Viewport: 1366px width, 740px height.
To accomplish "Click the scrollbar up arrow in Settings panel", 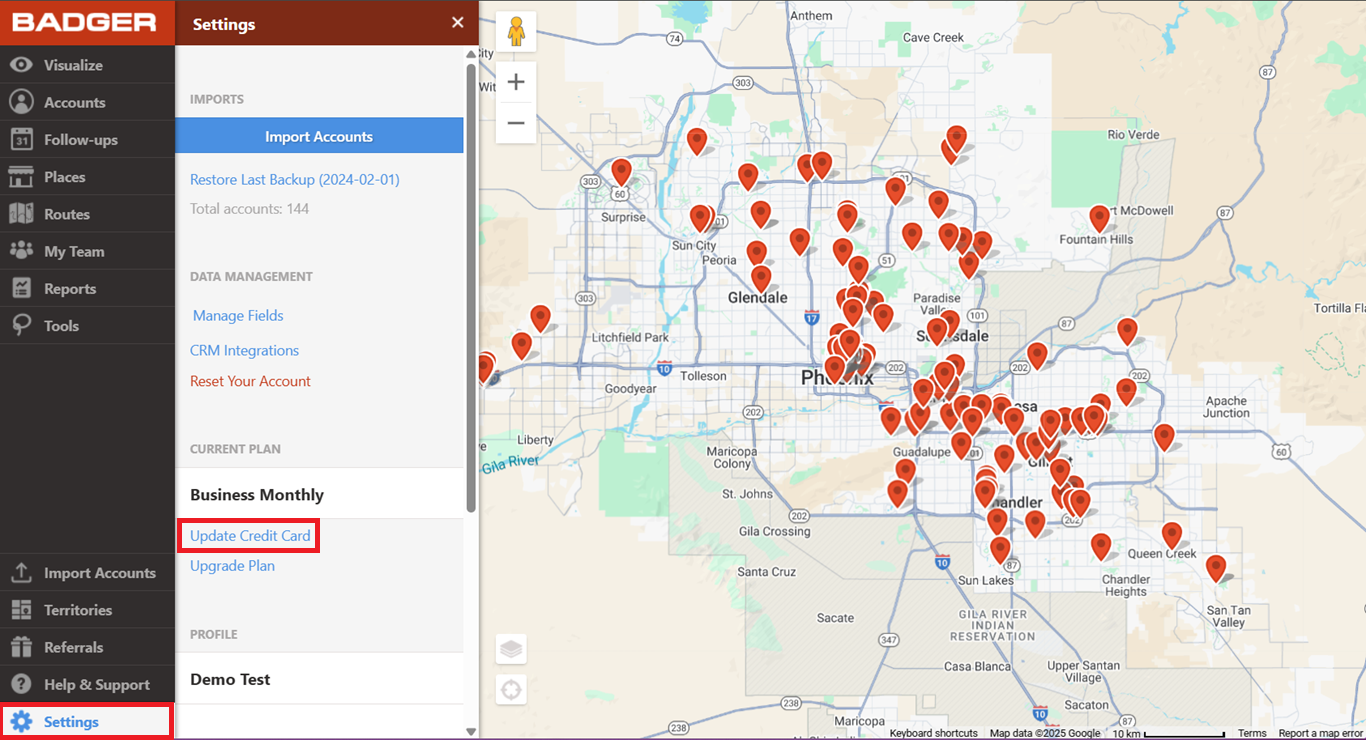I will pos(471,53).
